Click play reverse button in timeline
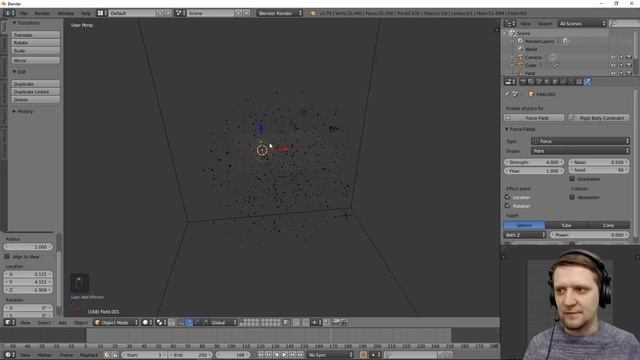This screenshot has width=640, height=360. tap(276, 355)
